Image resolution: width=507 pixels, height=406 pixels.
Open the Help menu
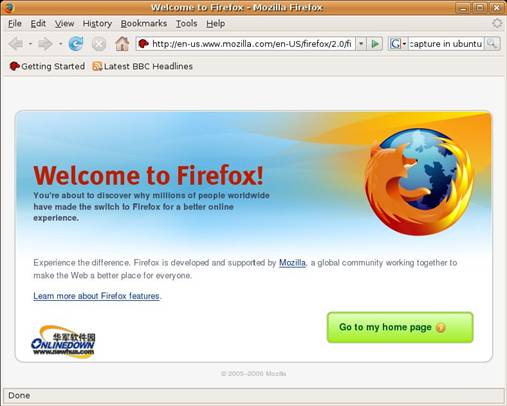pos(215,24)
